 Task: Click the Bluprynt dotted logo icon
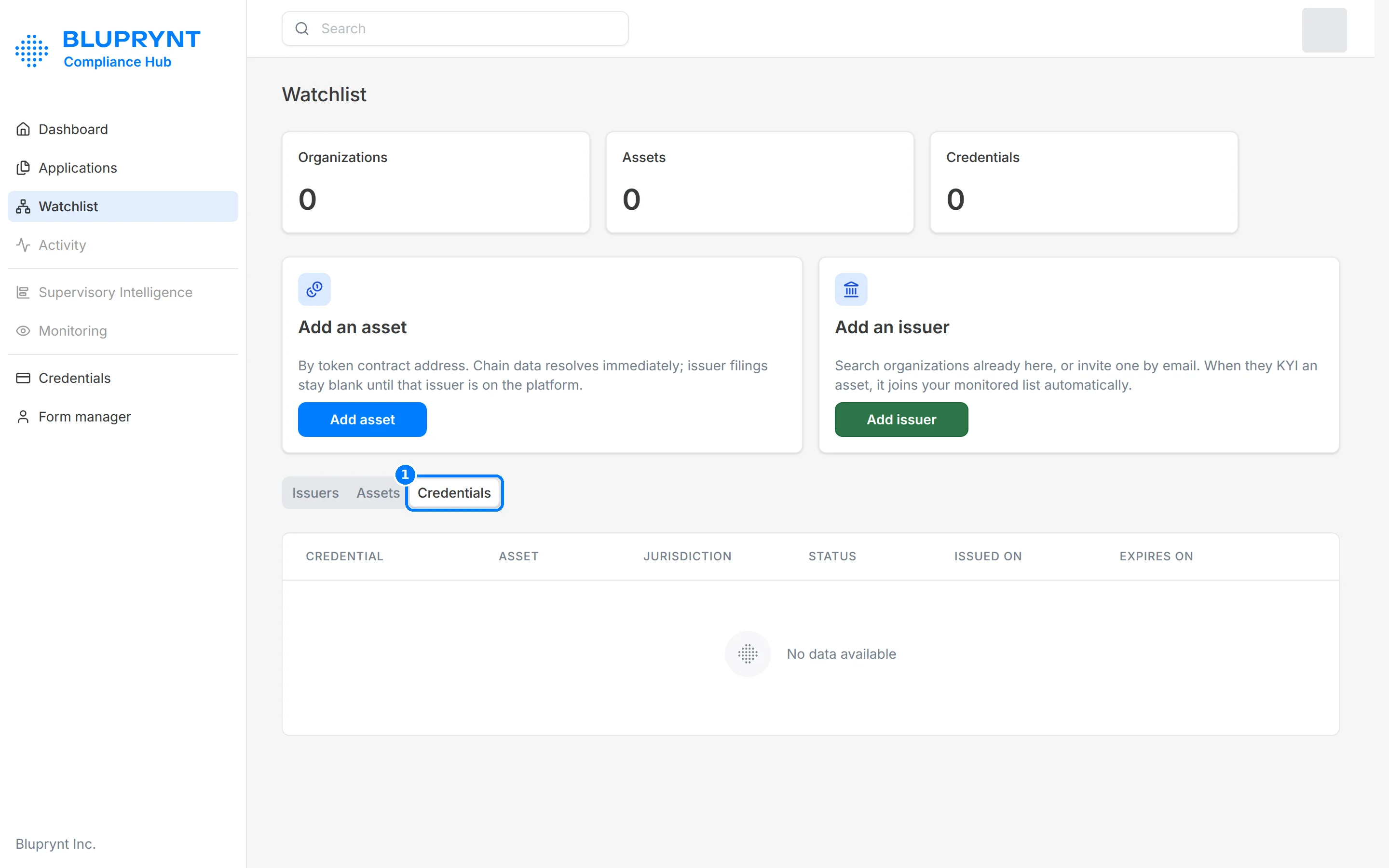[31, 51]
